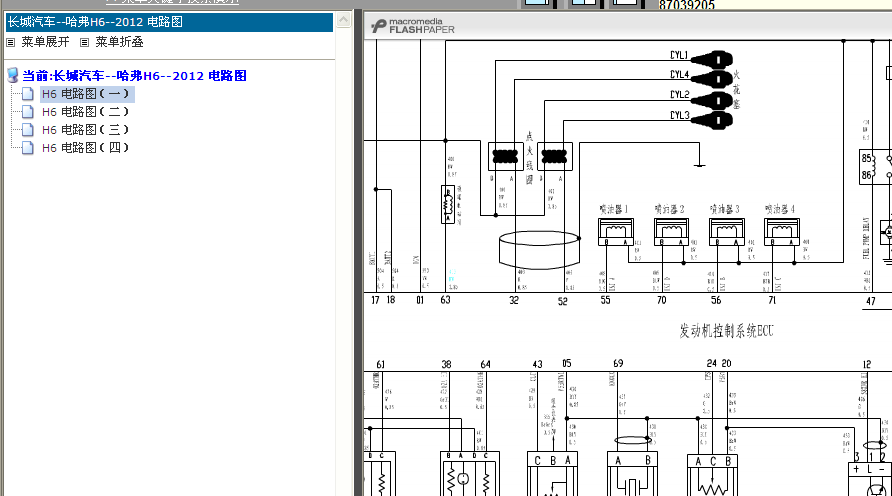Collapse all menus via 菜单折叠 text
Viewport: 892px width, 496px height.
[119, 42]
